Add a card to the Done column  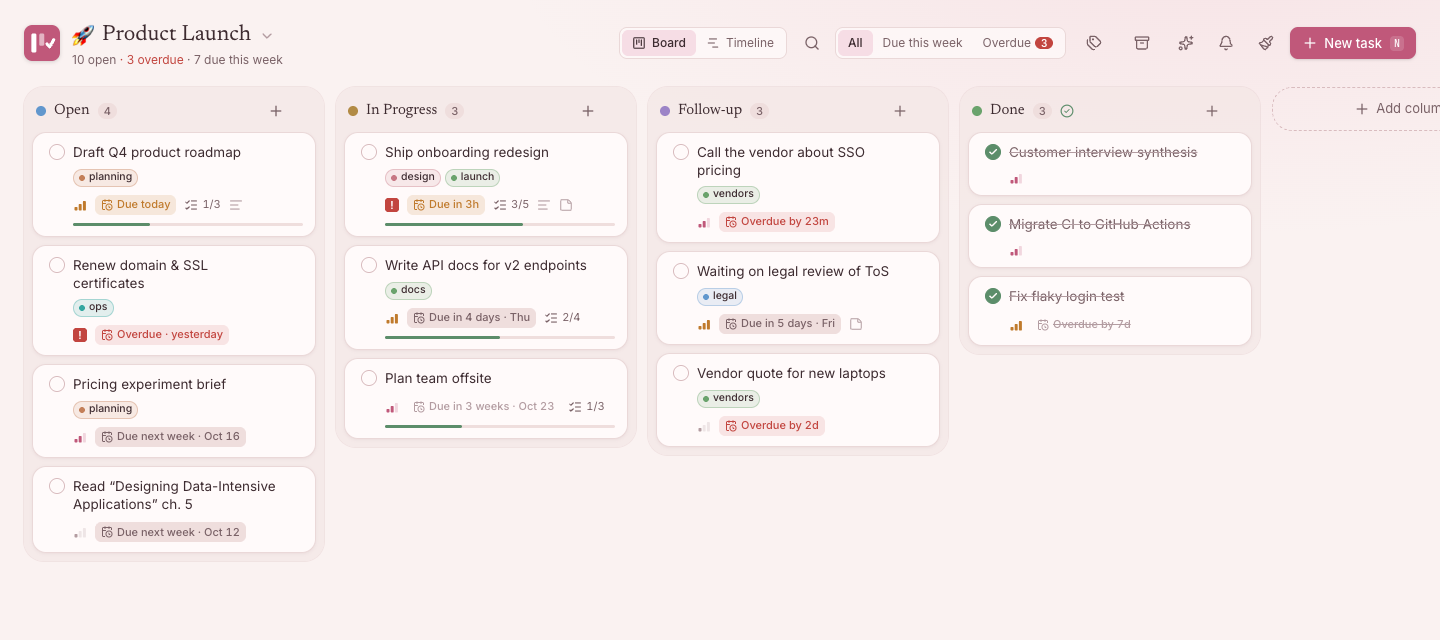pyautogui.click(x=1212, y=111)
